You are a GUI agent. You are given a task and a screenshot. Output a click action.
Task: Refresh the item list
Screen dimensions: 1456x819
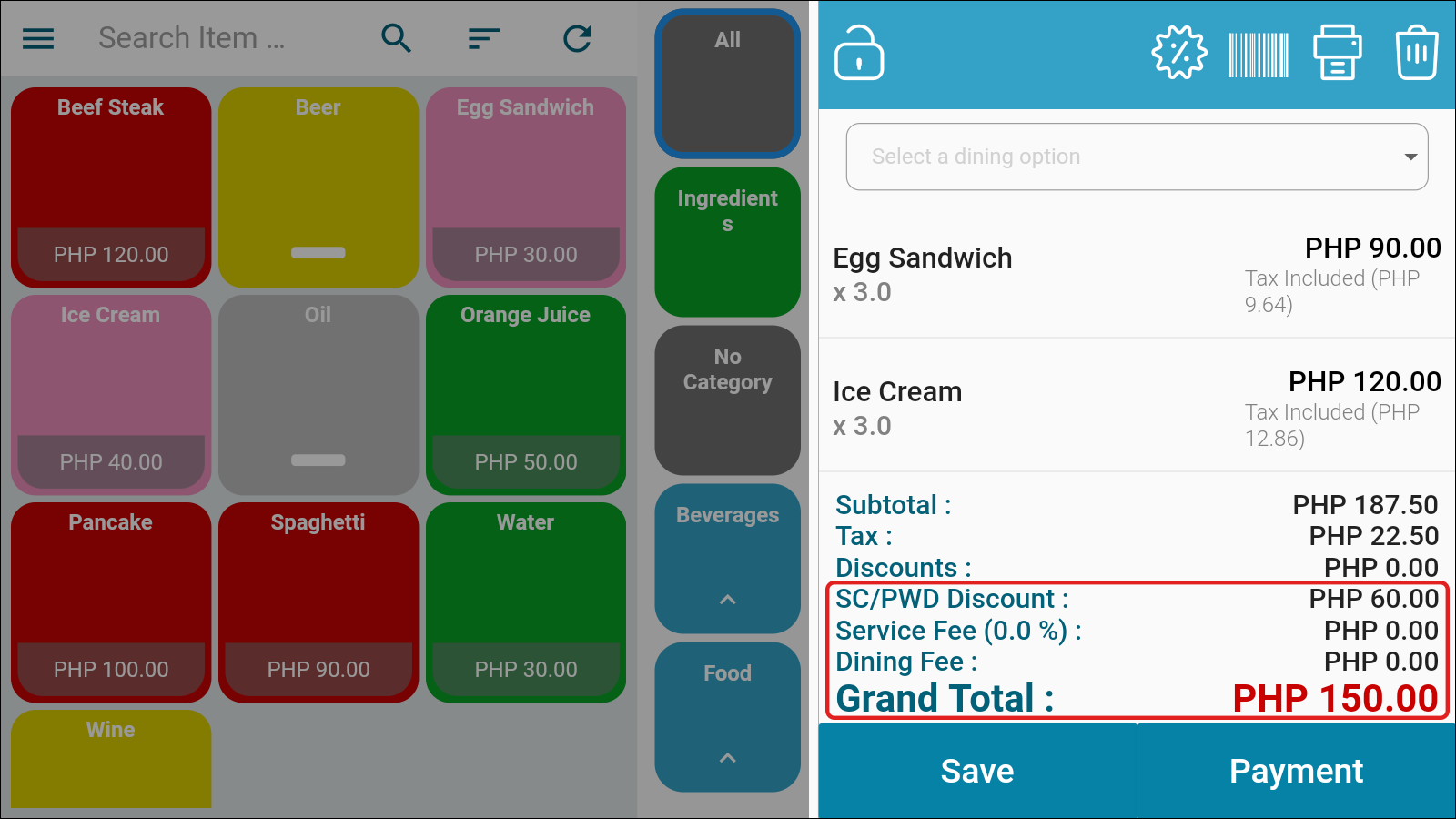[577, 38]
